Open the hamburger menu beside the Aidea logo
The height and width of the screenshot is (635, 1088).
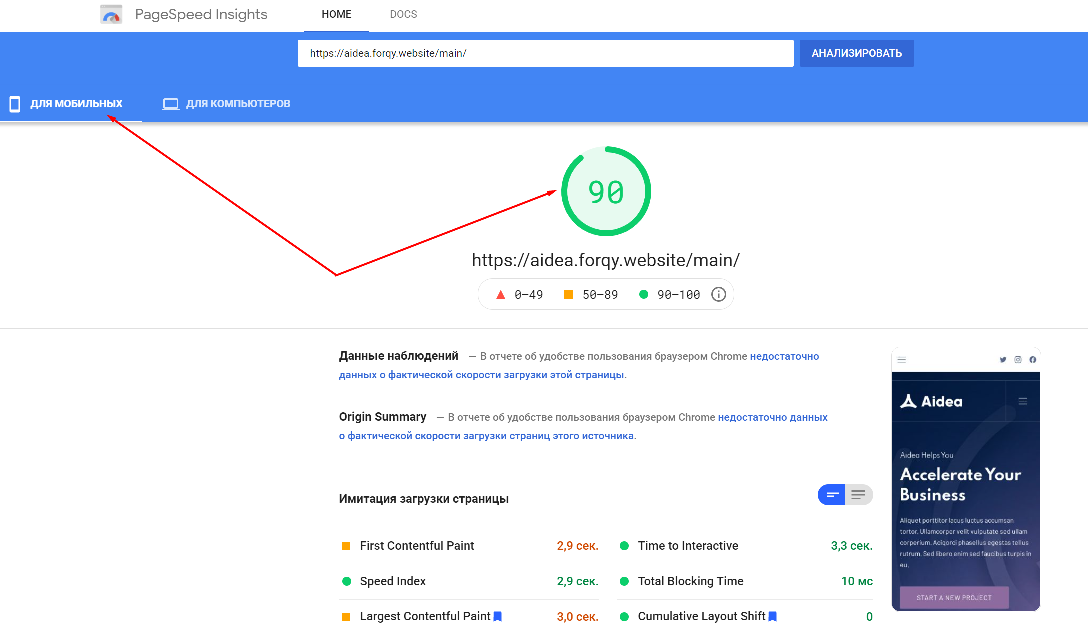coord(1022,401)
